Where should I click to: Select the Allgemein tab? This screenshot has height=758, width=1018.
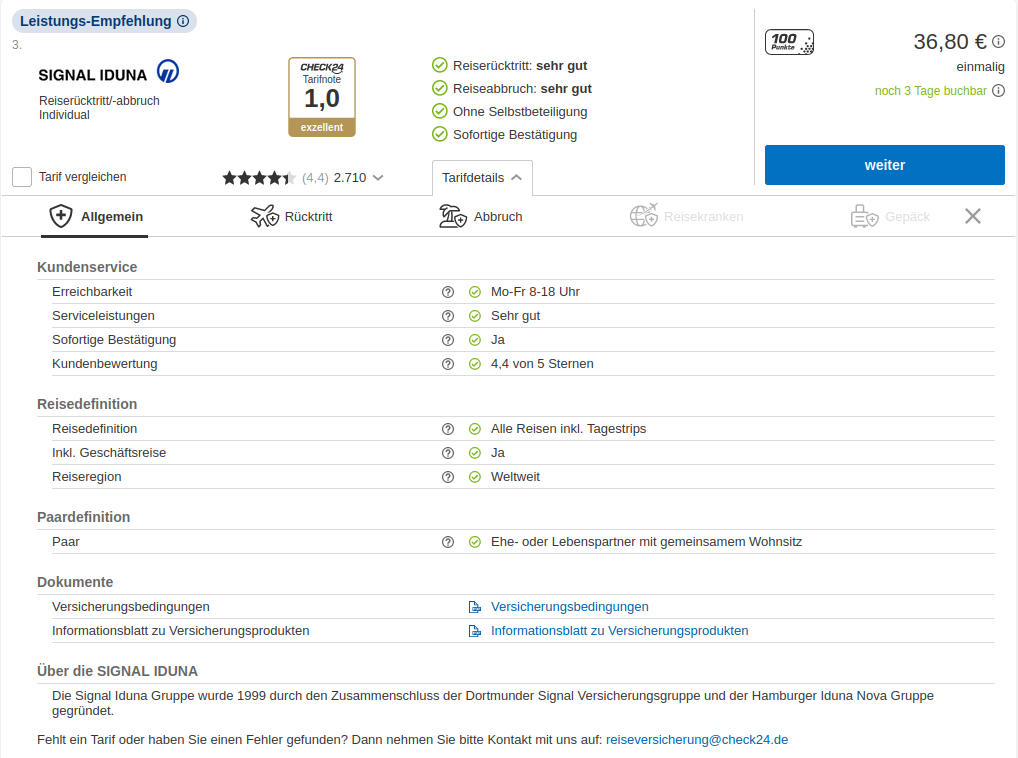(96, 217)
